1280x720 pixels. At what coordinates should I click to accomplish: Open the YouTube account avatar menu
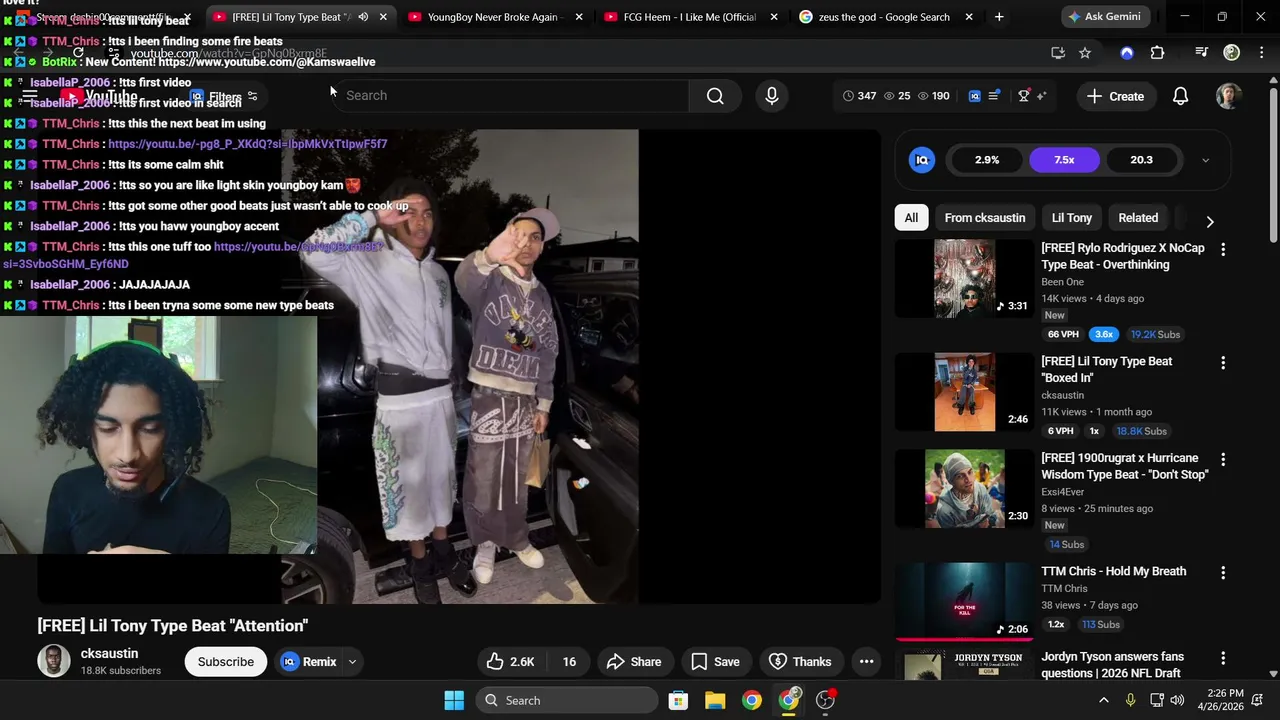pos(1228,96)
